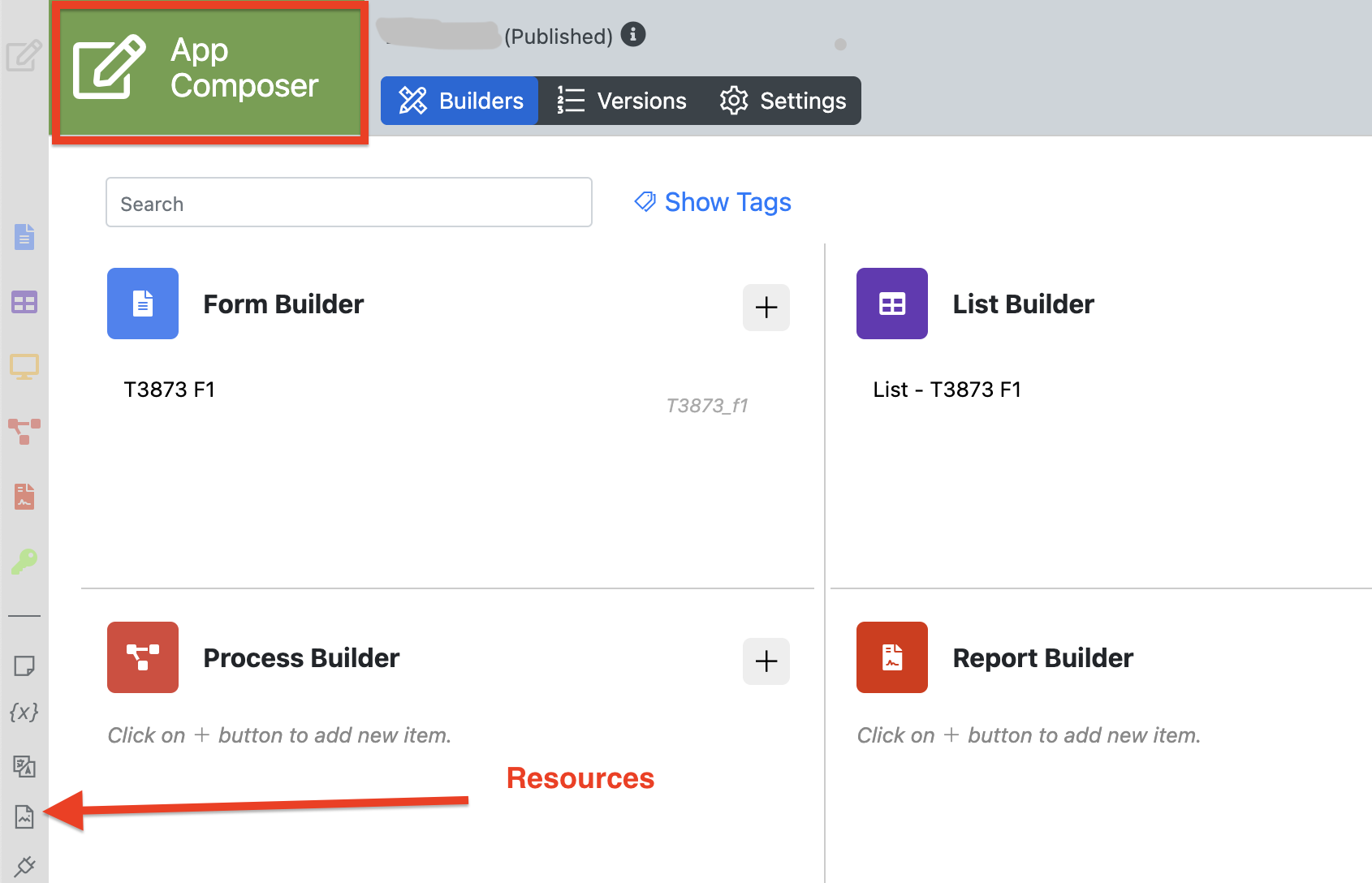Open the variables {x} sidebar icon
The height and width of the screenshot is (883, 1372).
point(24,713)
